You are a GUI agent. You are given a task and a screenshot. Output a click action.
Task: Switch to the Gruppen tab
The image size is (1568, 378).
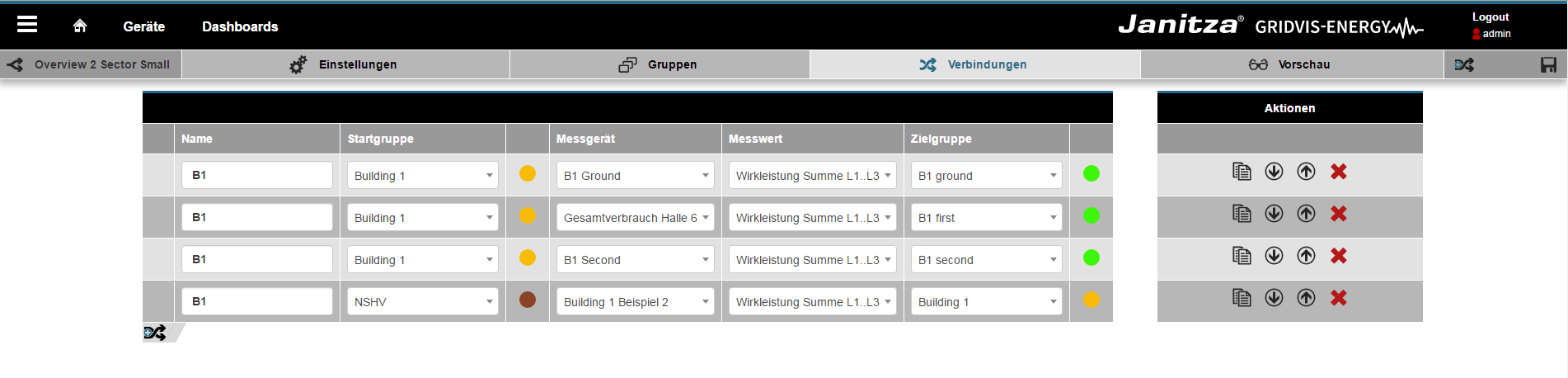click(660, 64)
